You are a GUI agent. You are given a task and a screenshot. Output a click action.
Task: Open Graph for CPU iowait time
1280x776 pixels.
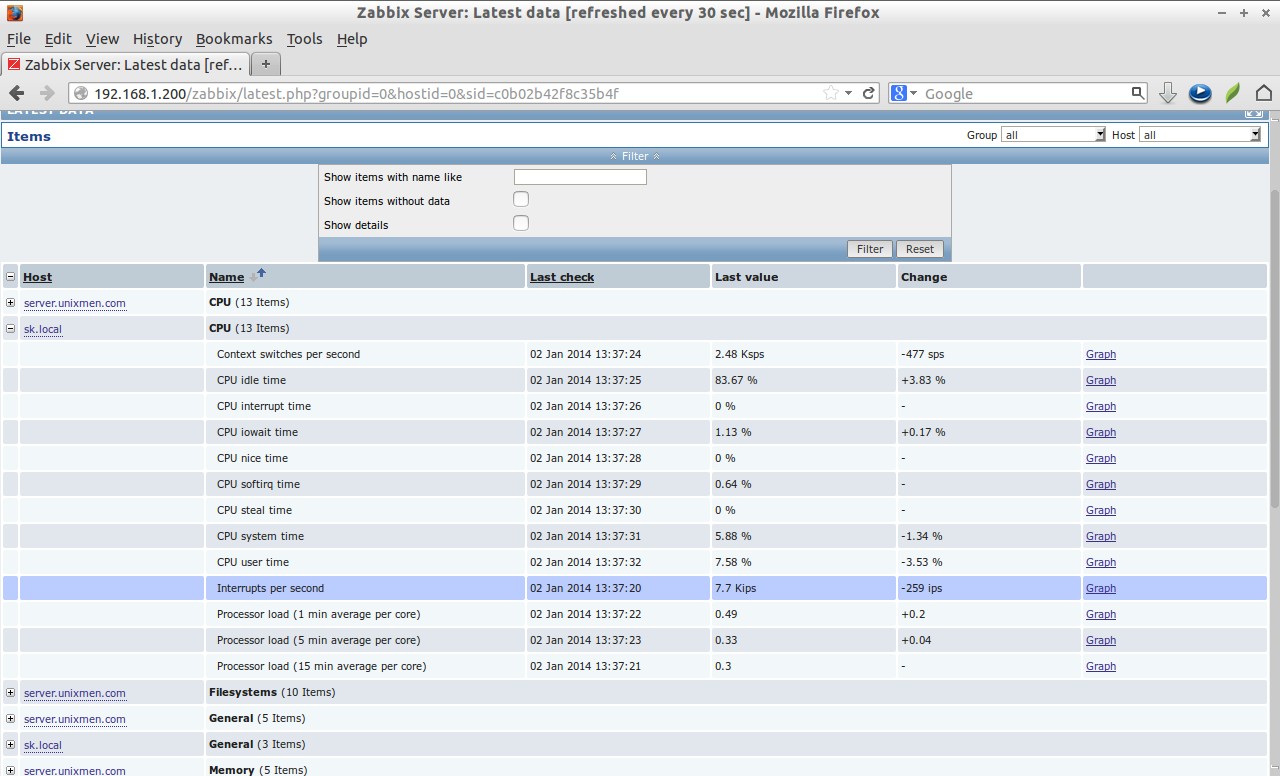pyautogui.click(x=1101, y=432)
